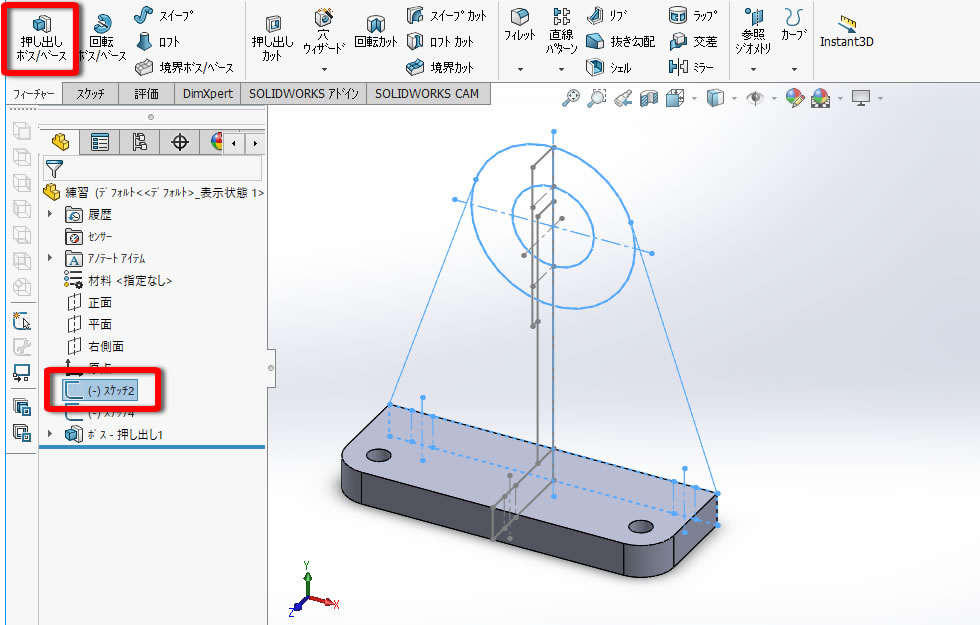Switch to the 評価 (Evaluate) tab
The height and width of the screenshot is (625, 980).
point(147,94)
